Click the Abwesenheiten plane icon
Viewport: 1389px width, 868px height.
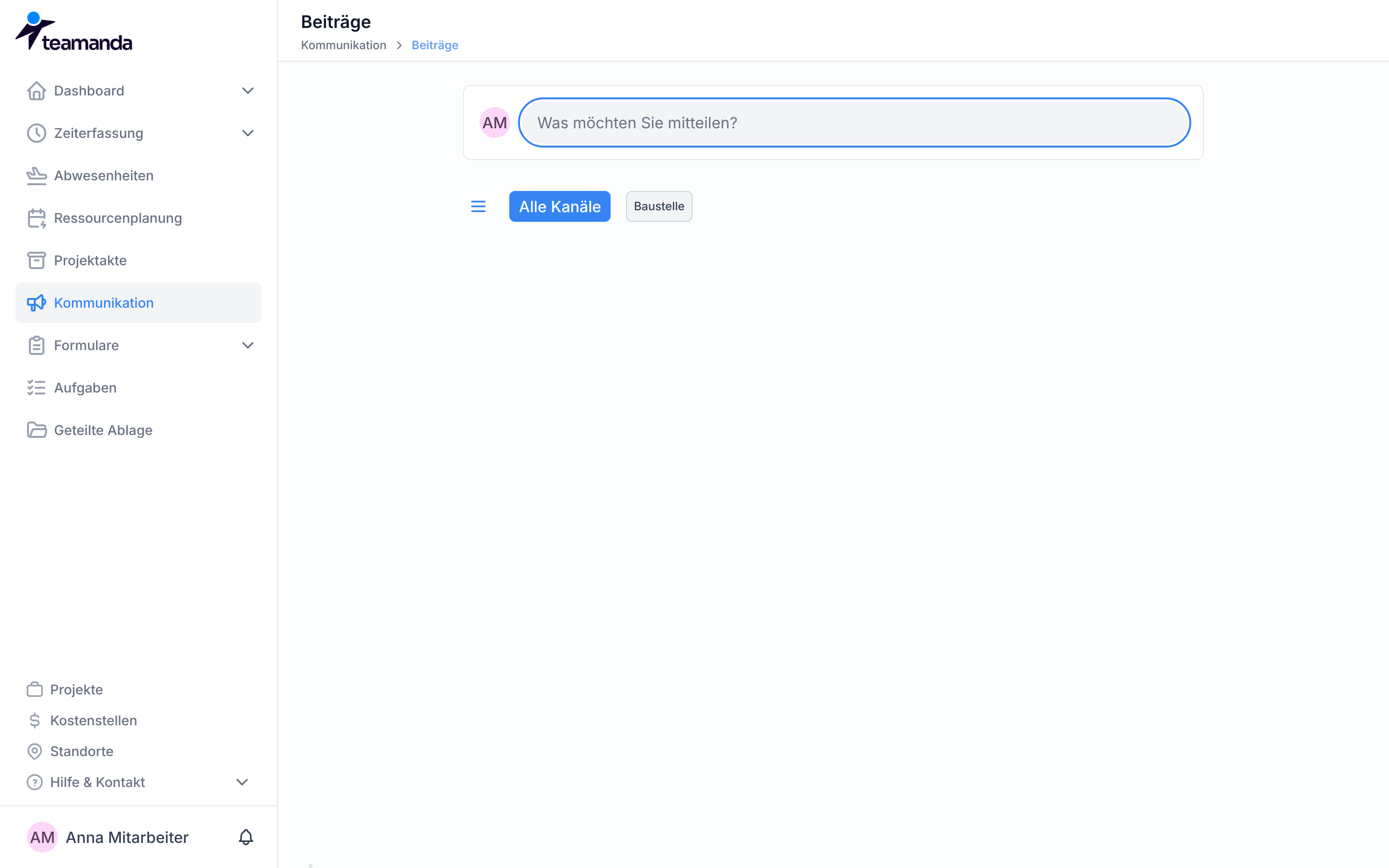coord(36,176)
